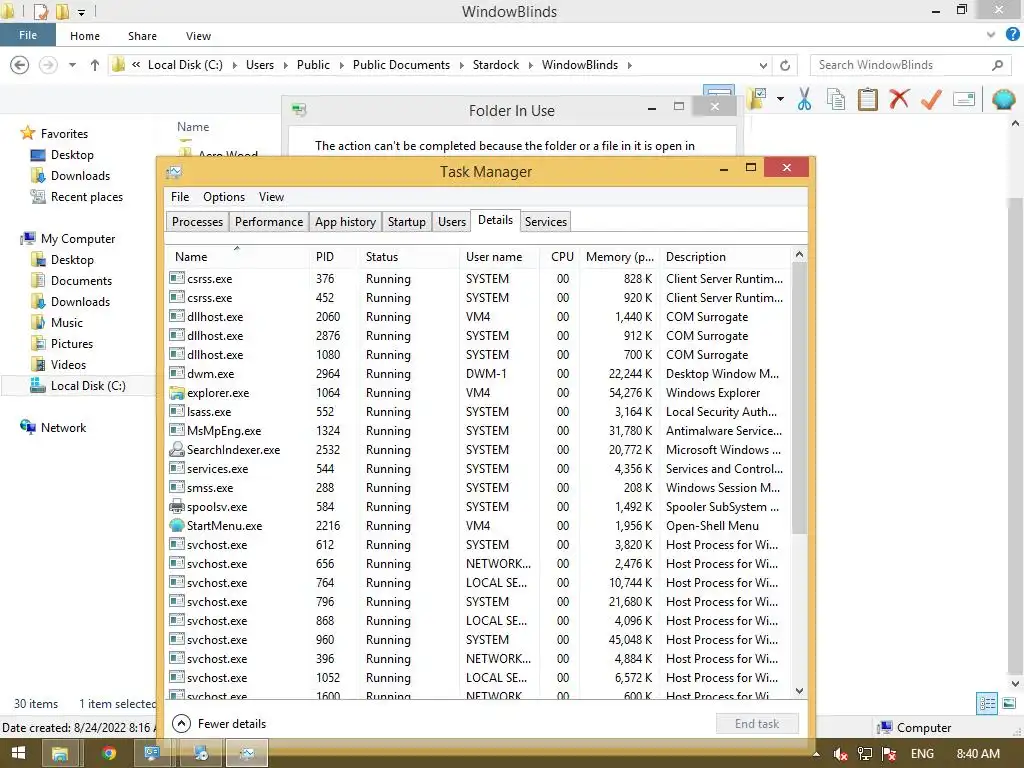The image size is (1024, 768).
Task: Sort by Memory column header
Action: tap(619, 257)
